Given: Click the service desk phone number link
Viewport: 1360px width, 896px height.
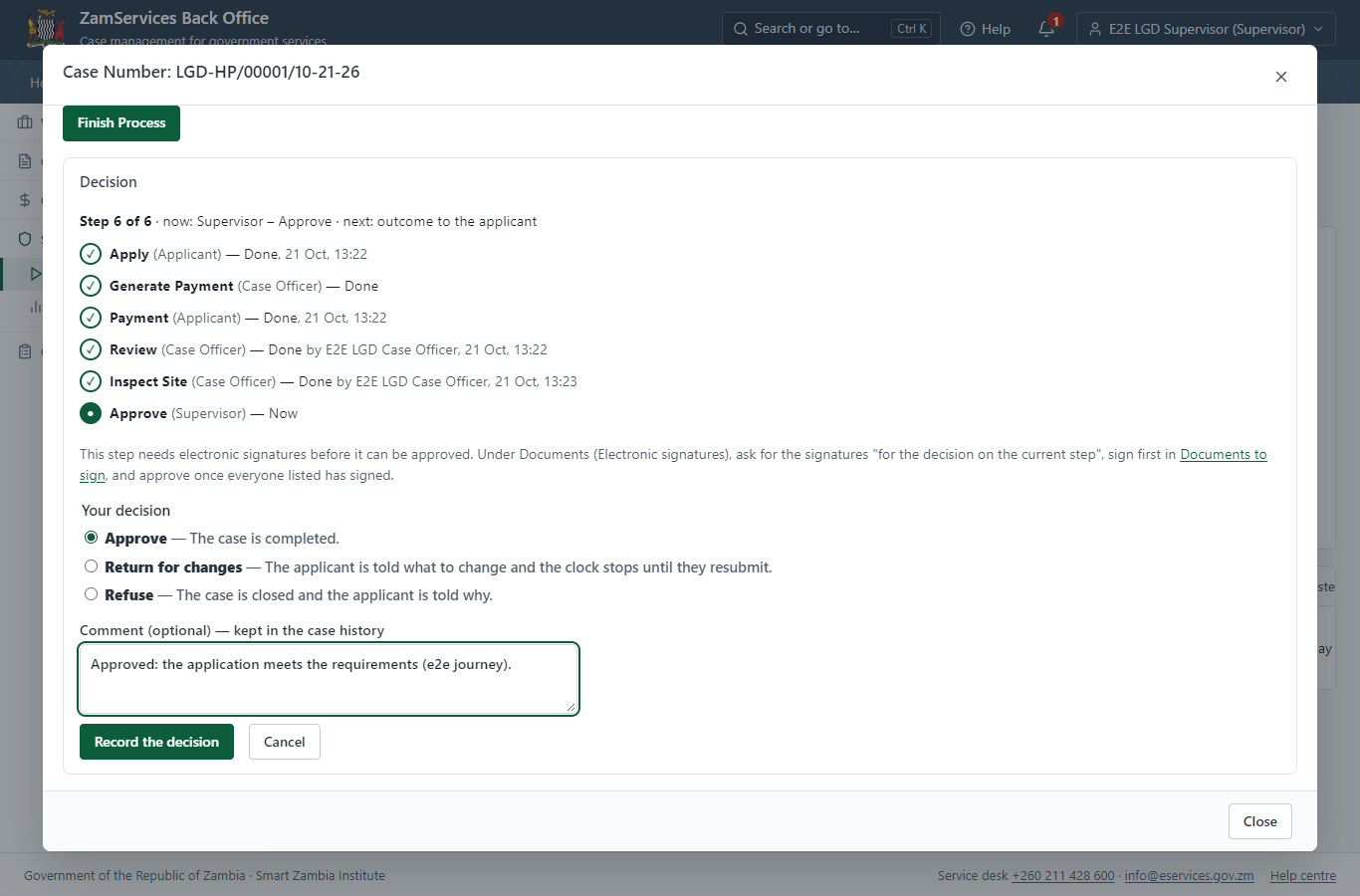Looking at the screenshot, I should click(x=1063, y=876).
